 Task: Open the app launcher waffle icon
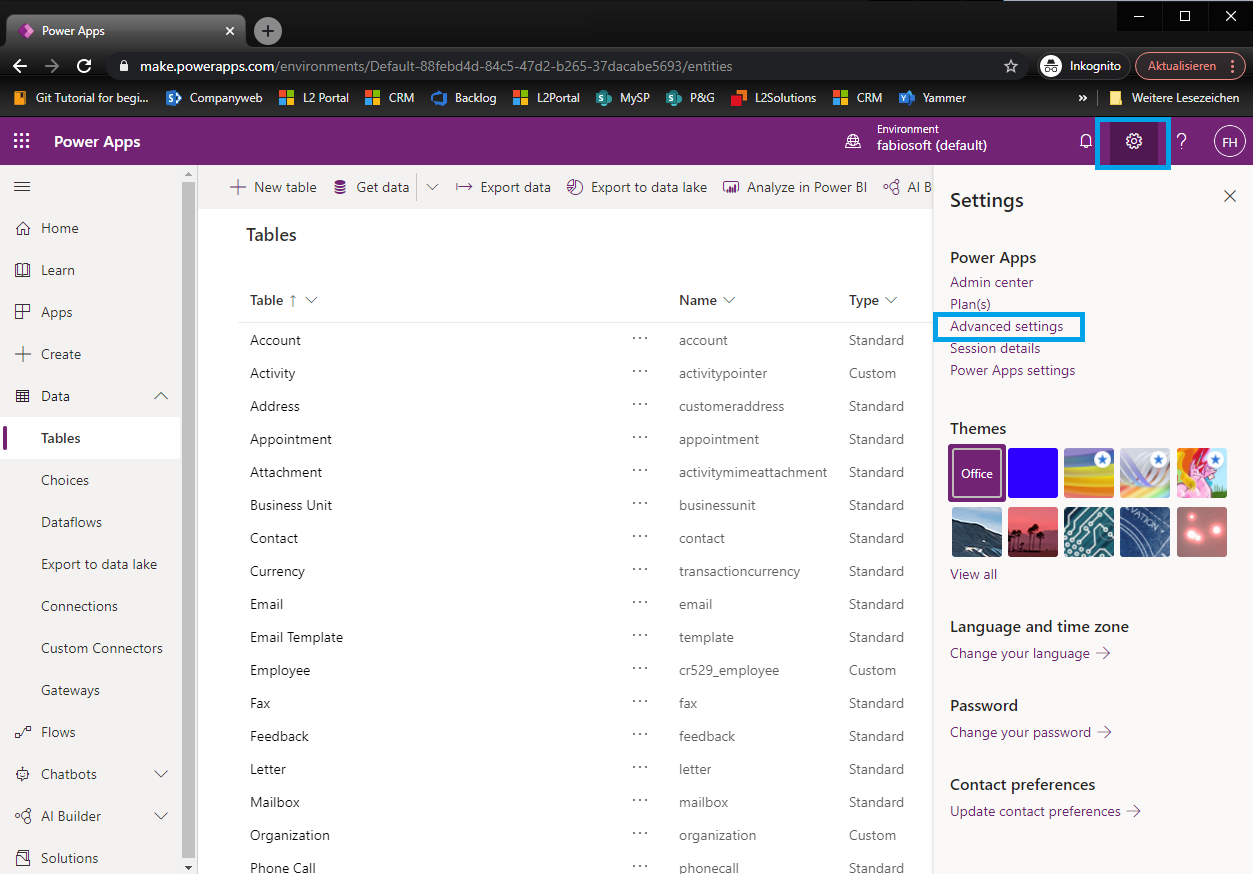click(21, 141)
